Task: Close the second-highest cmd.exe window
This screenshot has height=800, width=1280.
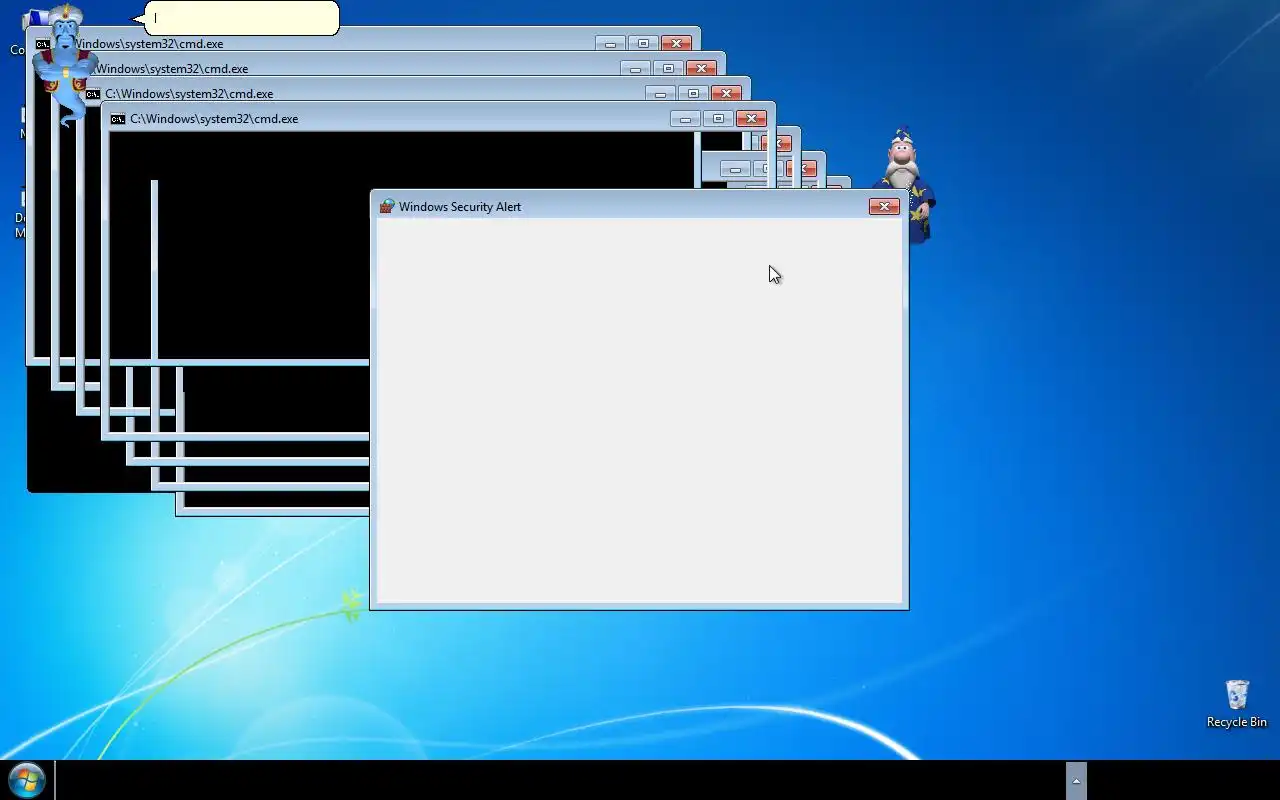Action: [x=701, y=69]
